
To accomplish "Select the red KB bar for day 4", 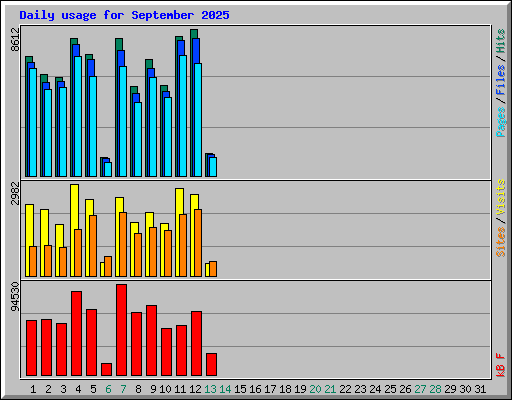I will click(x=76, y=334).
